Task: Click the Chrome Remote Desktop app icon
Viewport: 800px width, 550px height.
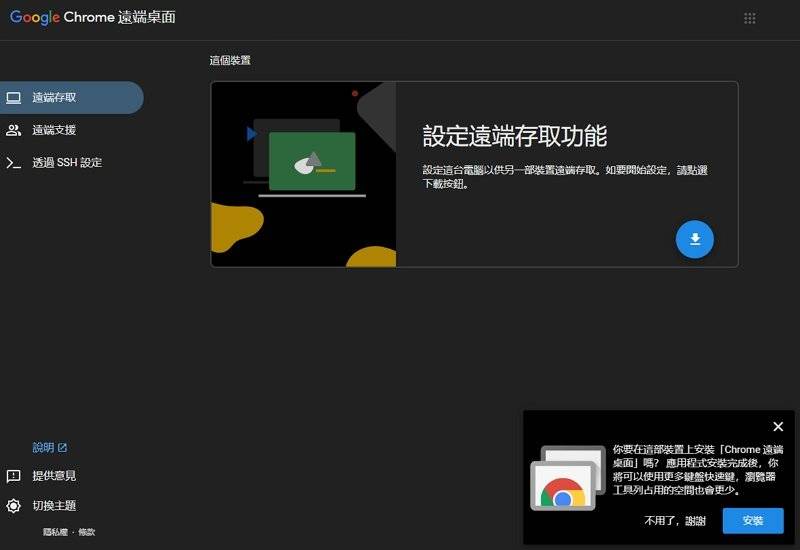Action: tap(568, 478)
